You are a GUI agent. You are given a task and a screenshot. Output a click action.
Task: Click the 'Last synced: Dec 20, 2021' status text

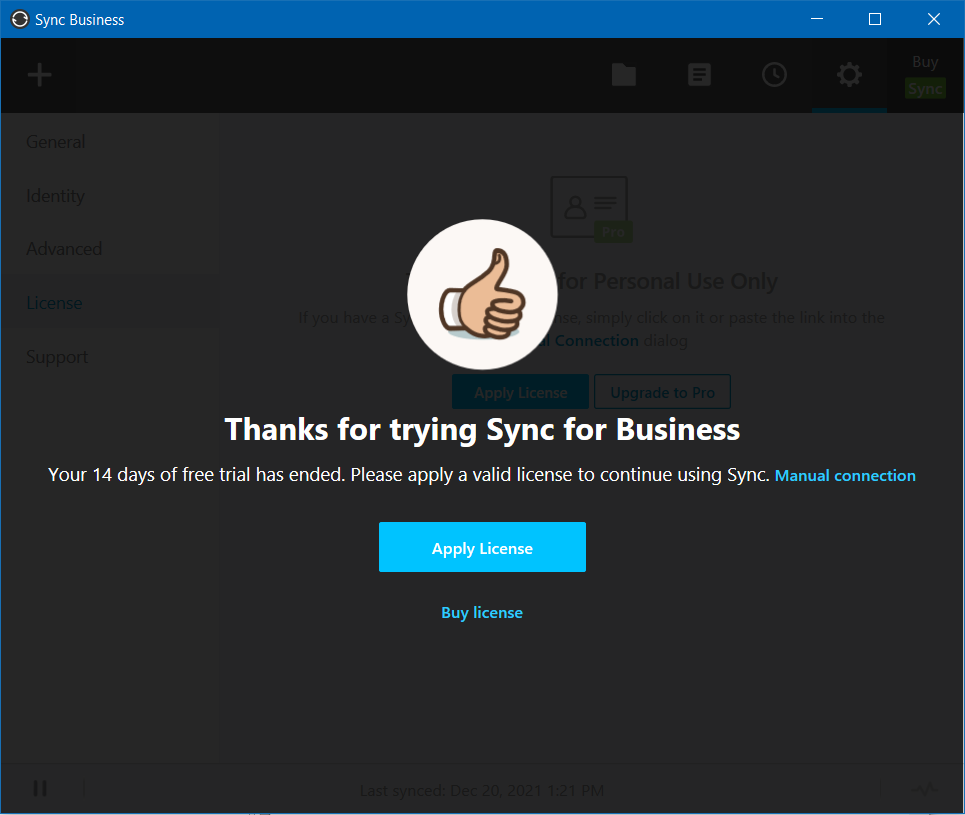pos(482,790)
